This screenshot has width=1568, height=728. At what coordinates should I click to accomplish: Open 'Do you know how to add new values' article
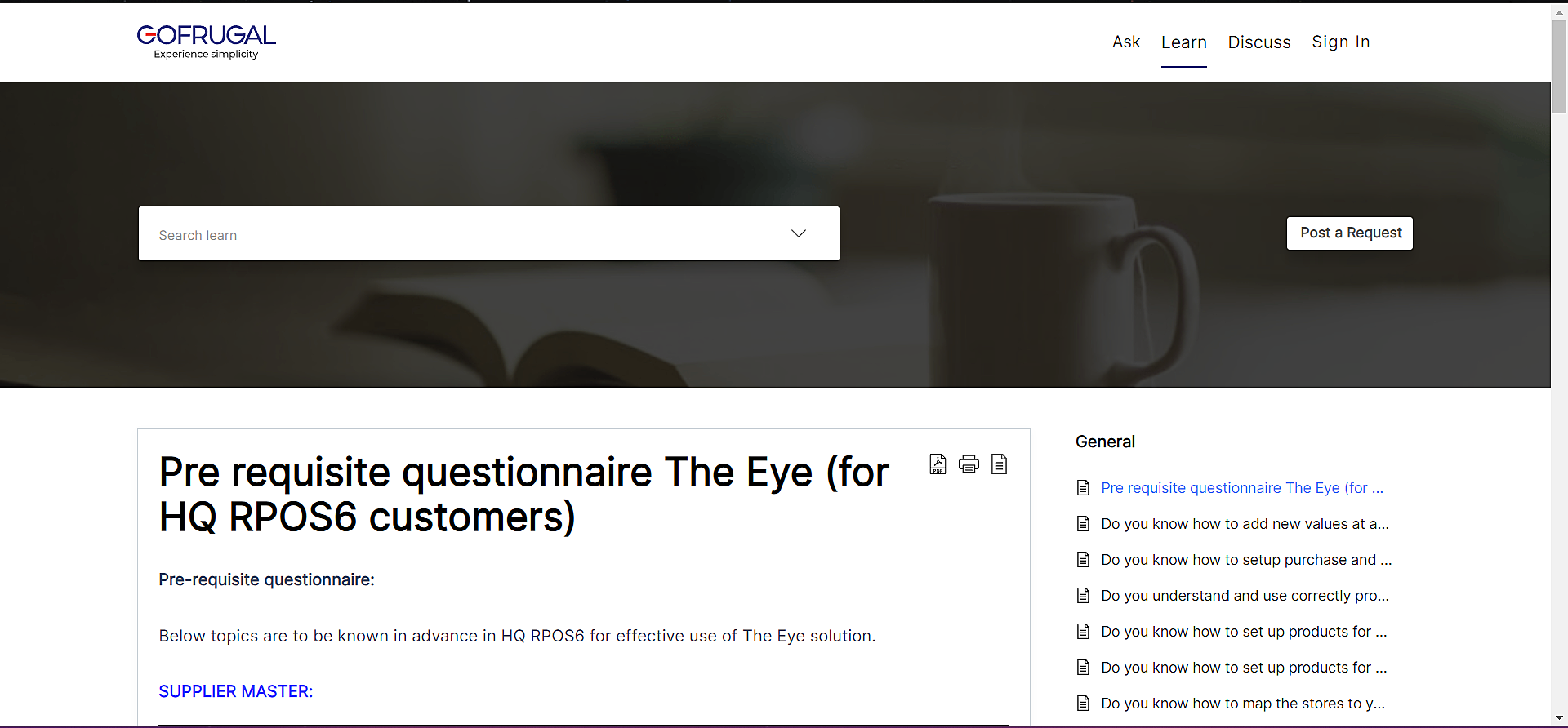point(1245,524)
